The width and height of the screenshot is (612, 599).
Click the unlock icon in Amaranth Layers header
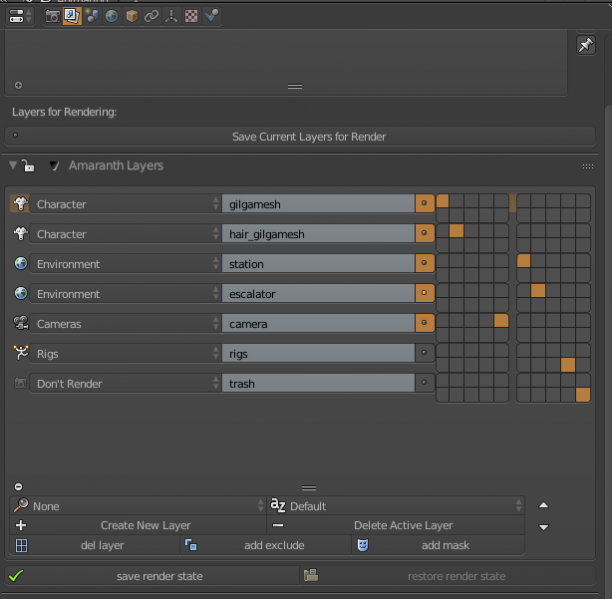(x=28, y=165)
